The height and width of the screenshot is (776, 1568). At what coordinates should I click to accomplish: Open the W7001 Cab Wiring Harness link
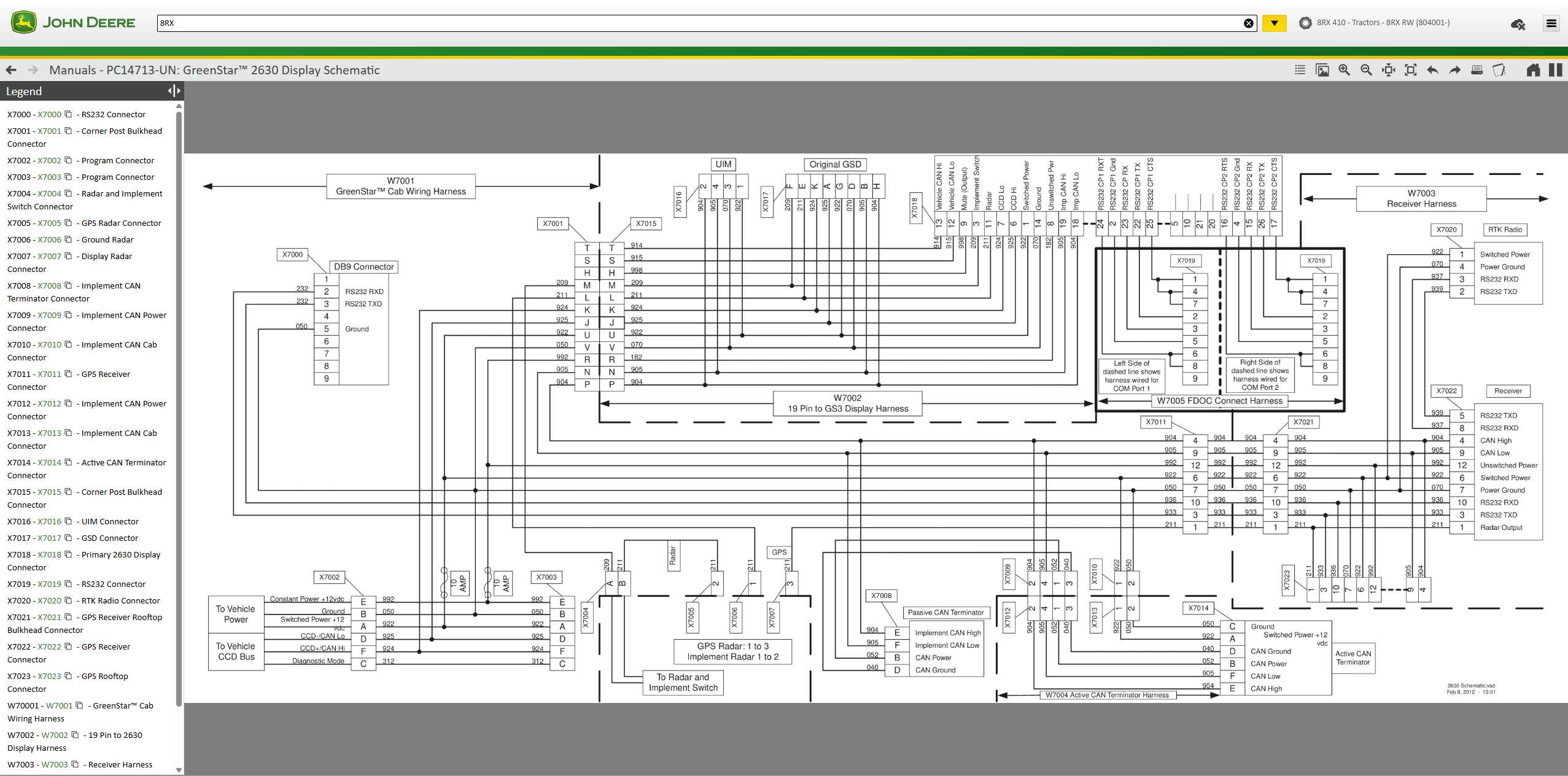(x=59, y=705)
